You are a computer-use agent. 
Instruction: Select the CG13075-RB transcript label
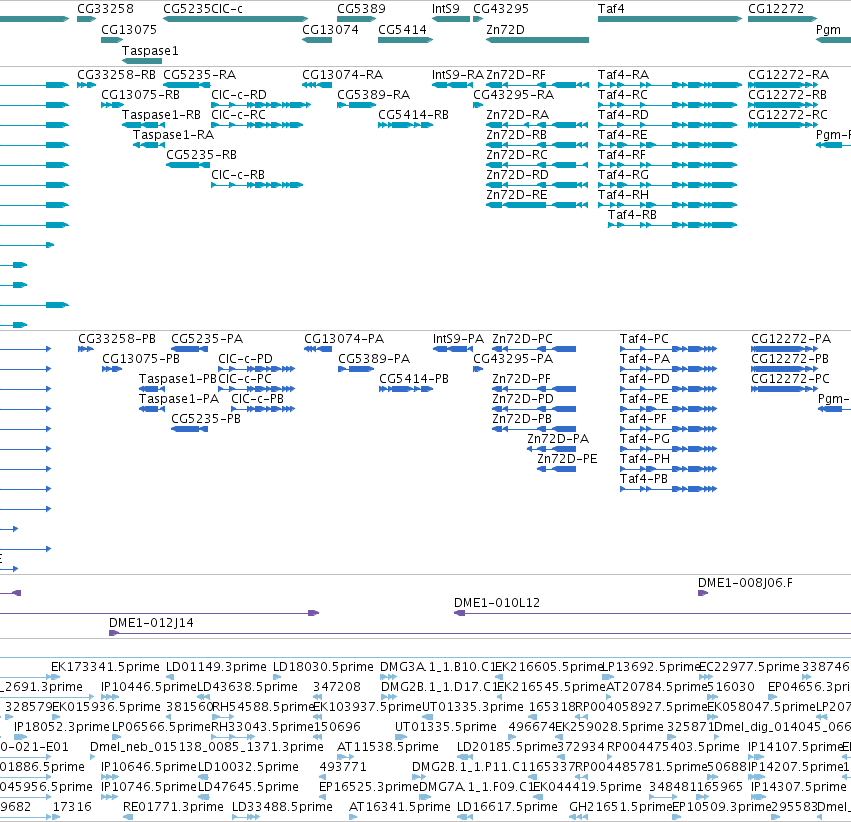pyautogui.click(x=140, y=94)
